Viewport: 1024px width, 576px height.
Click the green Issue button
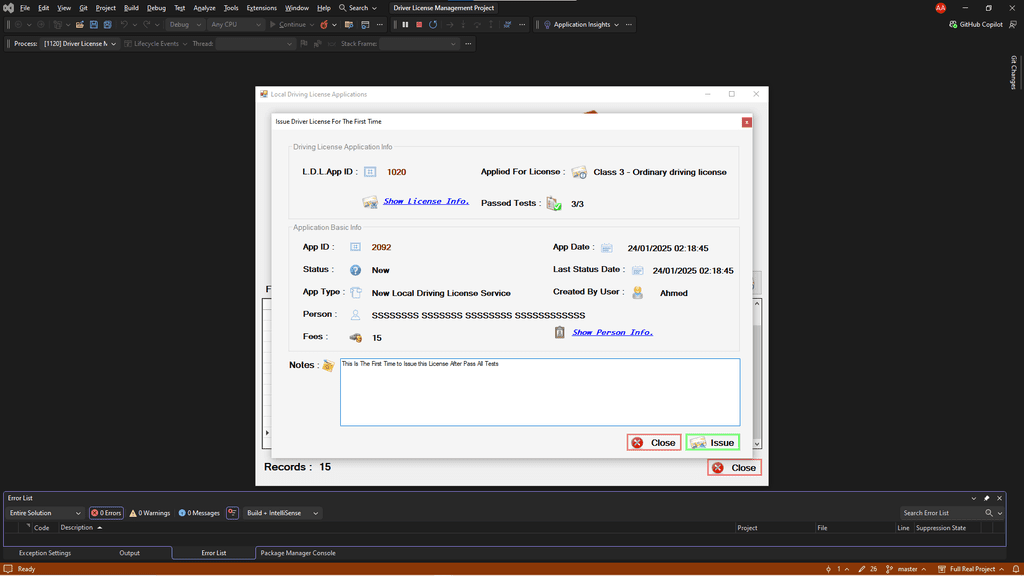pyautogui.click(x=713, y=443)
